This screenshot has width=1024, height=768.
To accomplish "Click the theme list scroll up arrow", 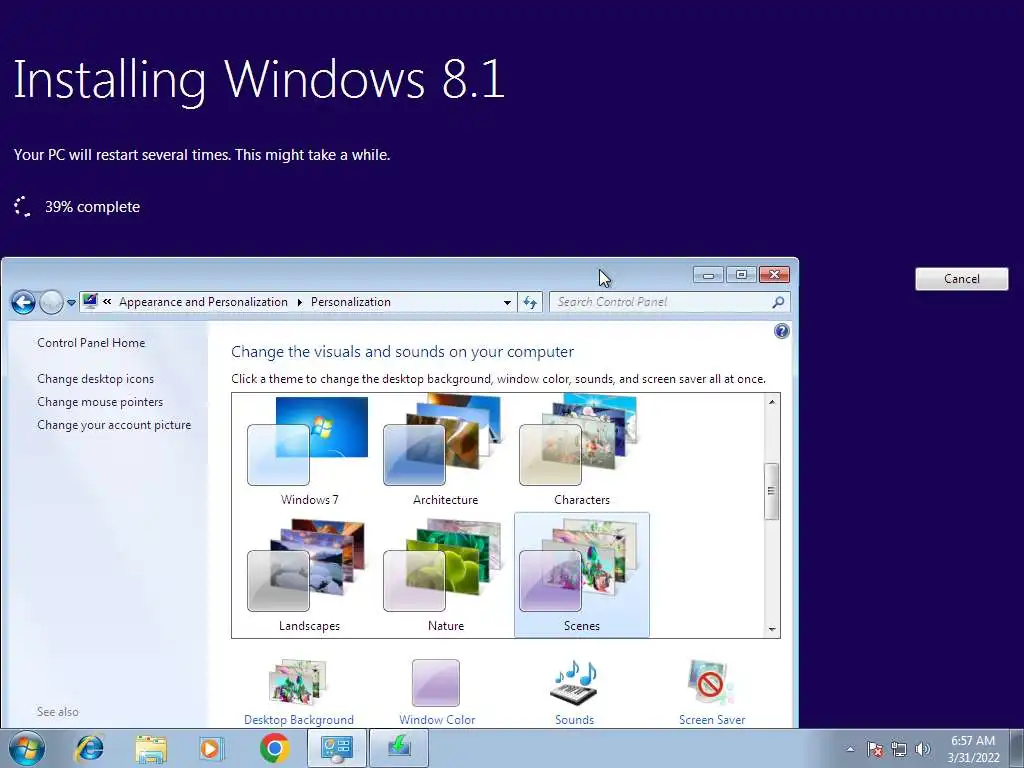I will [772, 402].
